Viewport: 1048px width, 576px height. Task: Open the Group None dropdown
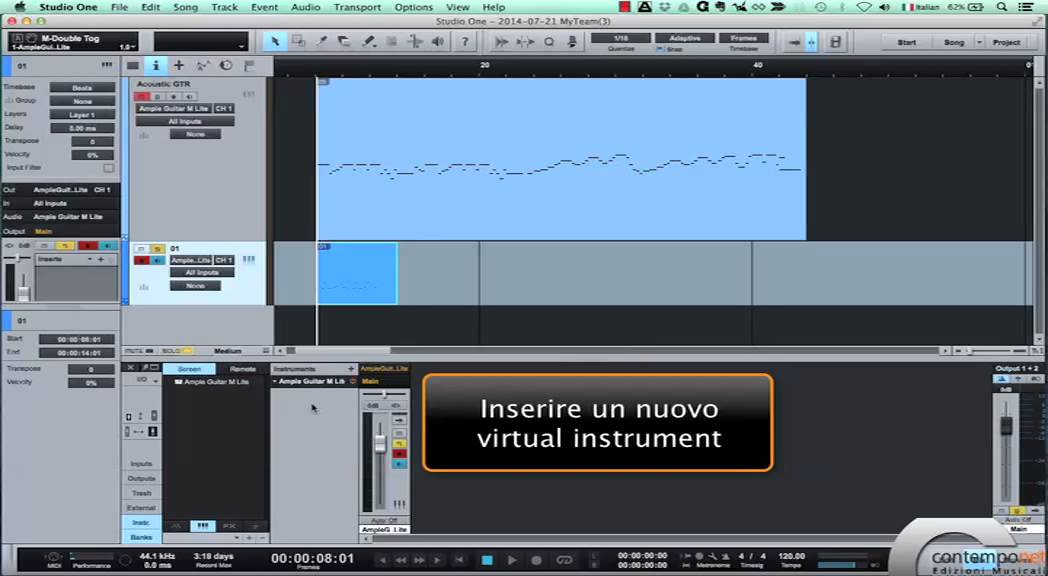[x=82, y=101]
